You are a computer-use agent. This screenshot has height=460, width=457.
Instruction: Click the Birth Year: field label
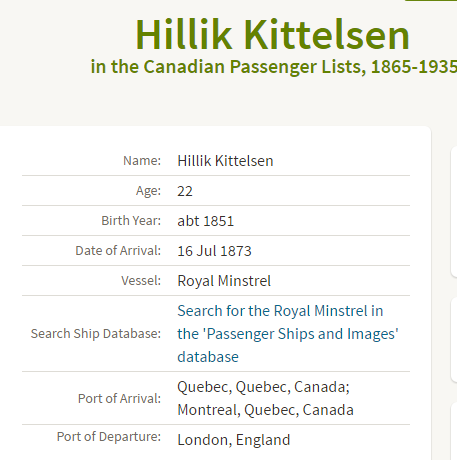[131, 221]
